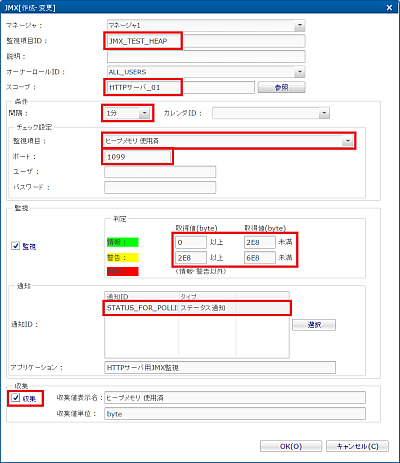
Task: Click the 参照 scope browse button
Action: tap(281, 87)
